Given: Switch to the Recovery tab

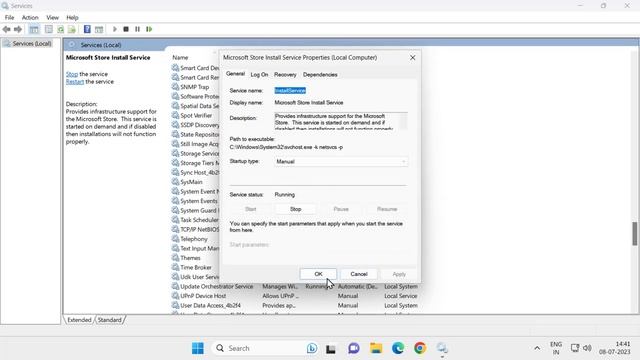Looking at the screenshot, I should [x=285, y=75].
